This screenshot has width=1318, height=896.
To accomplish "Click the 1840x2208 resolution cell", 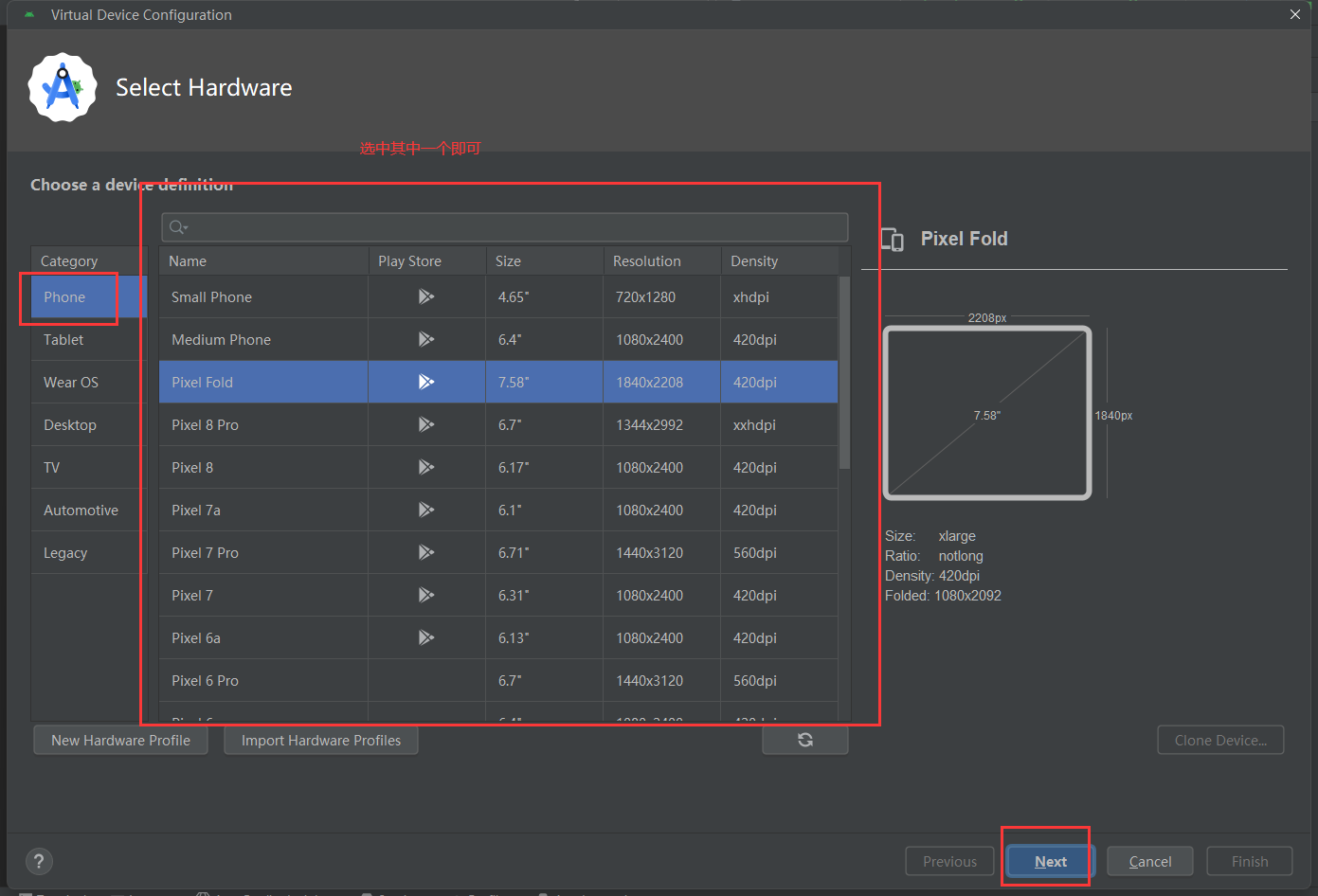I will tap(661, 382).
